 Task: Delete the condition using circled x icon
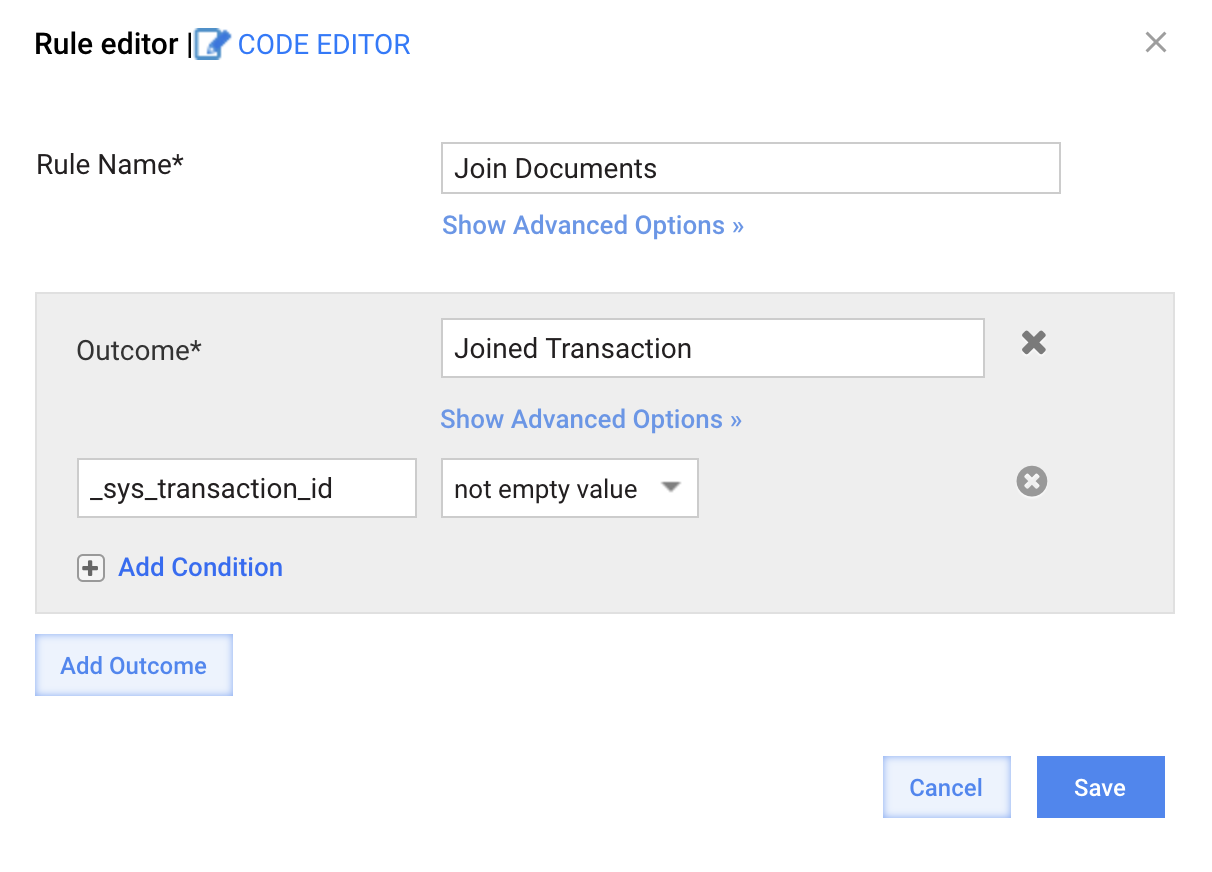(1032, 482)
